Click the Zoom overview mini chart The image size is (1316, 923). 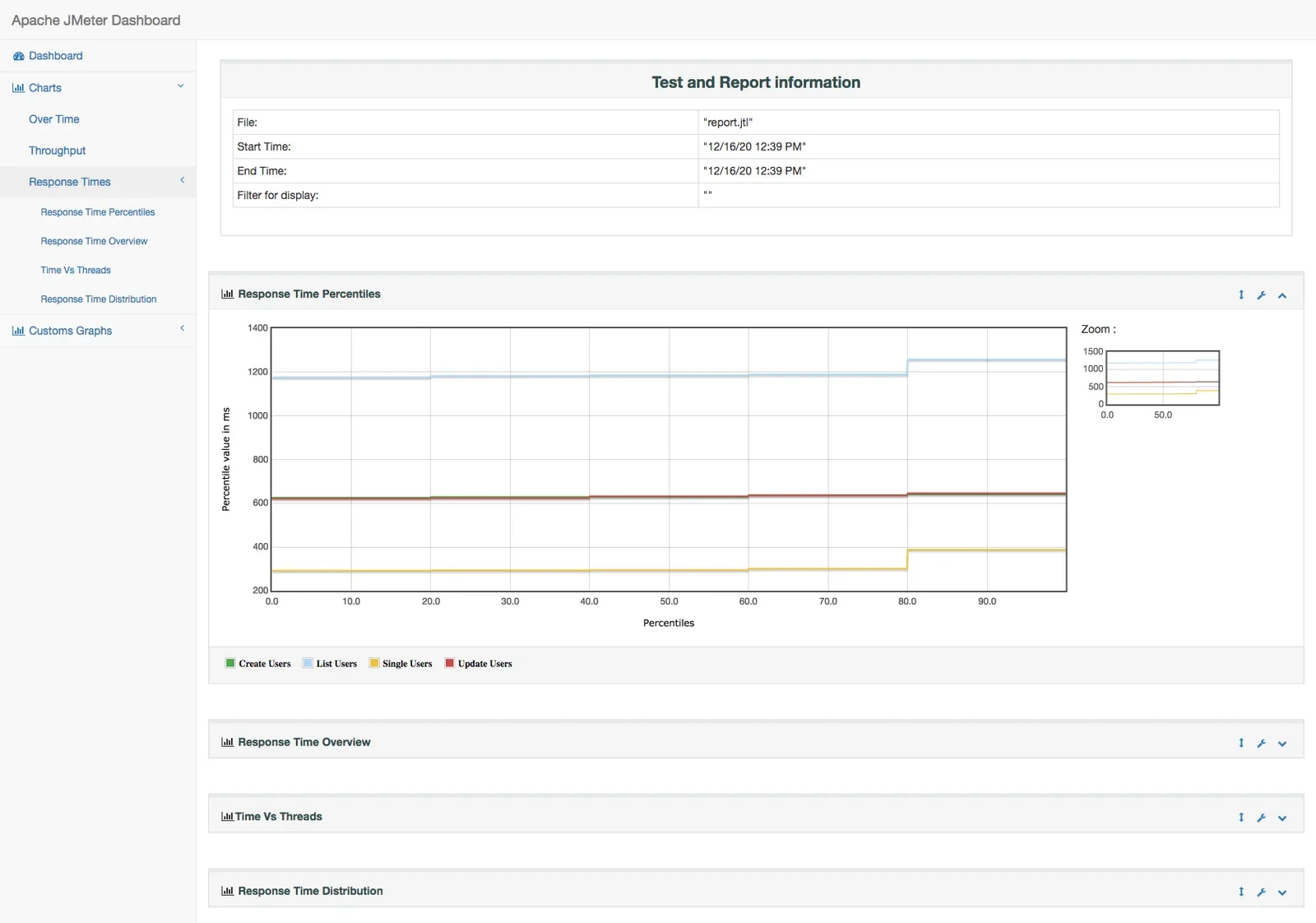point(1163,378)
